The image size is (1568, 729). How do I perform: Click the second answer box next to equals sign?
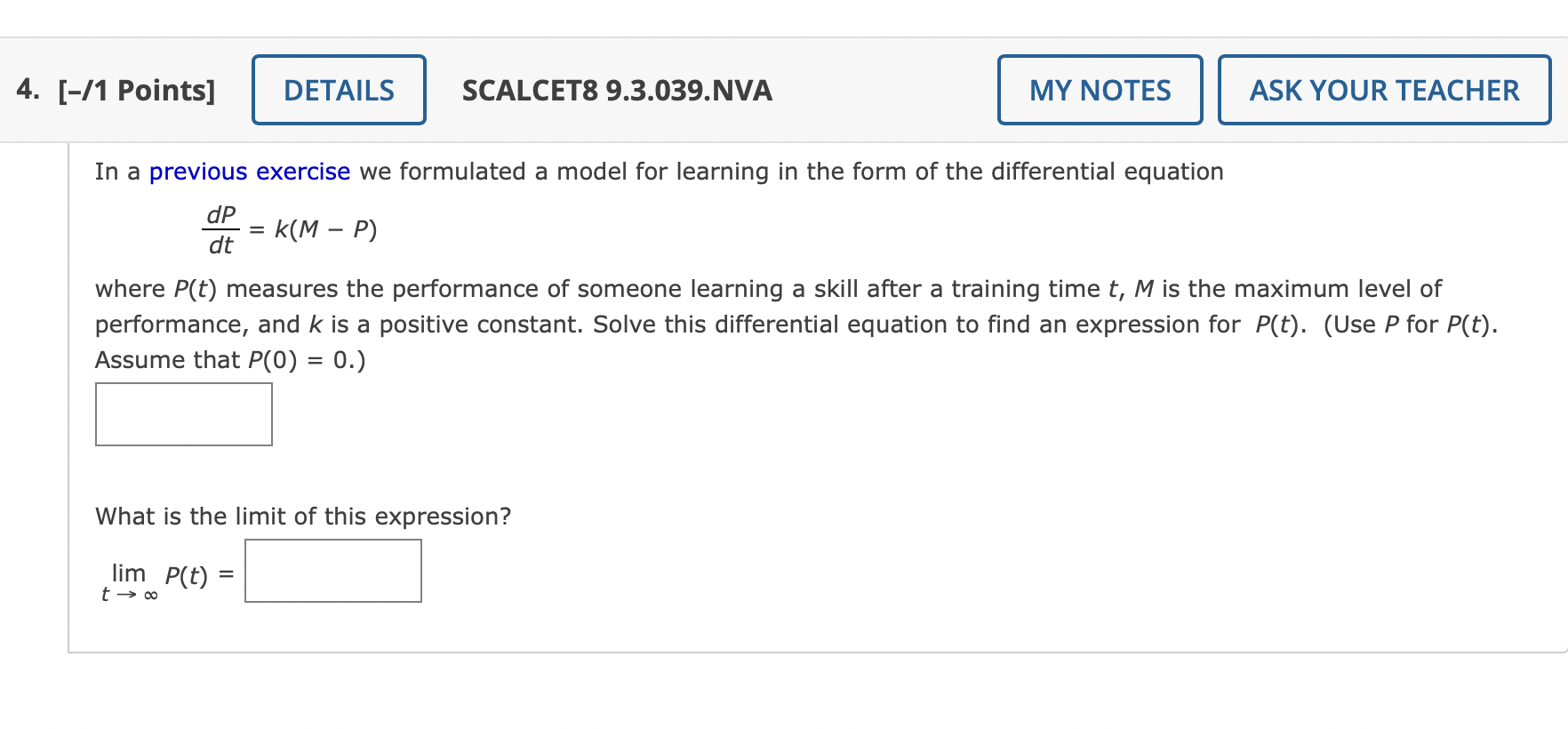(332, 571)
